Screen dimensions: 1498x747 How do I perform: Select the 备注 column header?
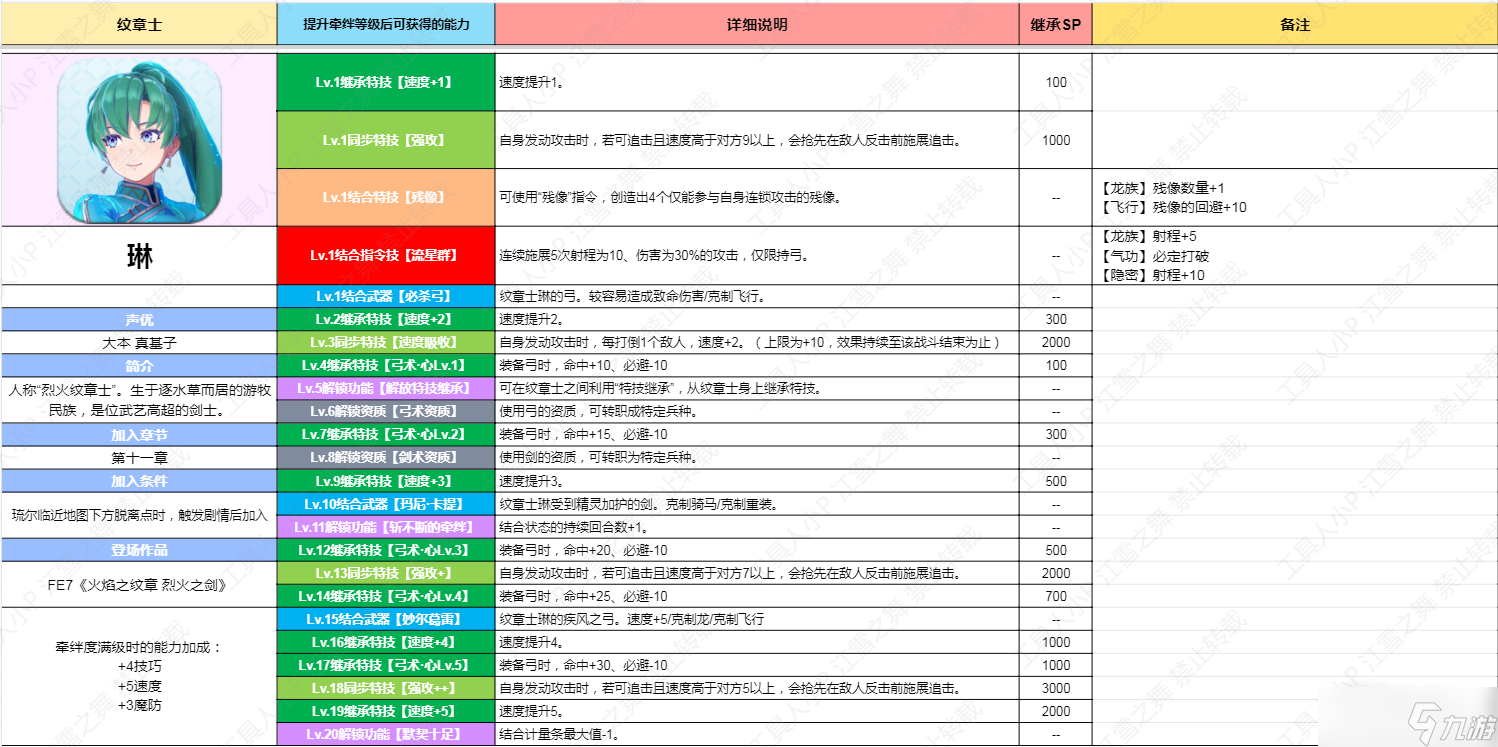(1295, 24)
